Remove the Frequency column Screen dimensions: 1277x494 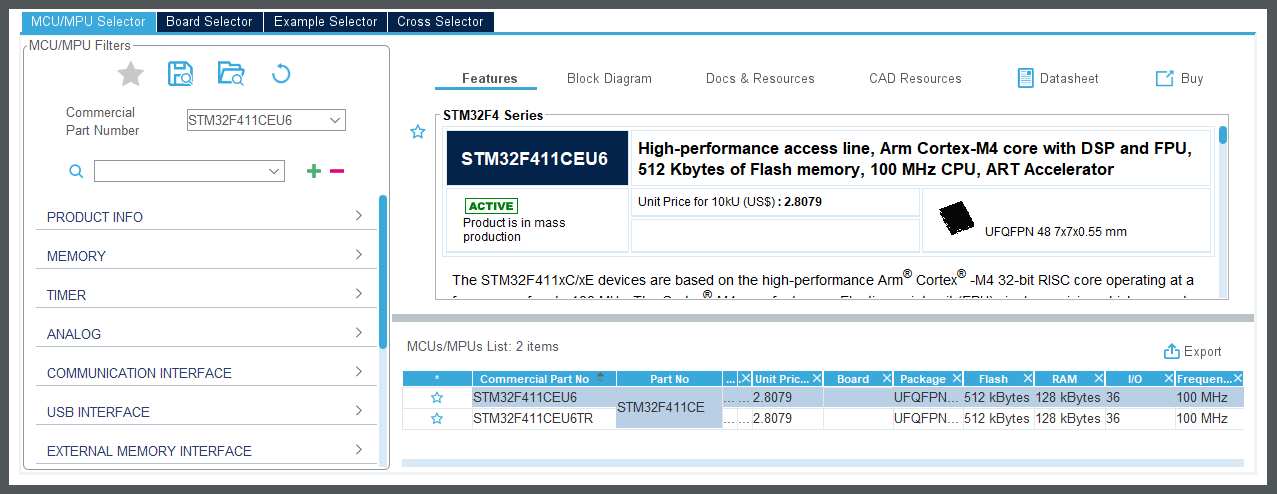click(x=1238, y=379)
